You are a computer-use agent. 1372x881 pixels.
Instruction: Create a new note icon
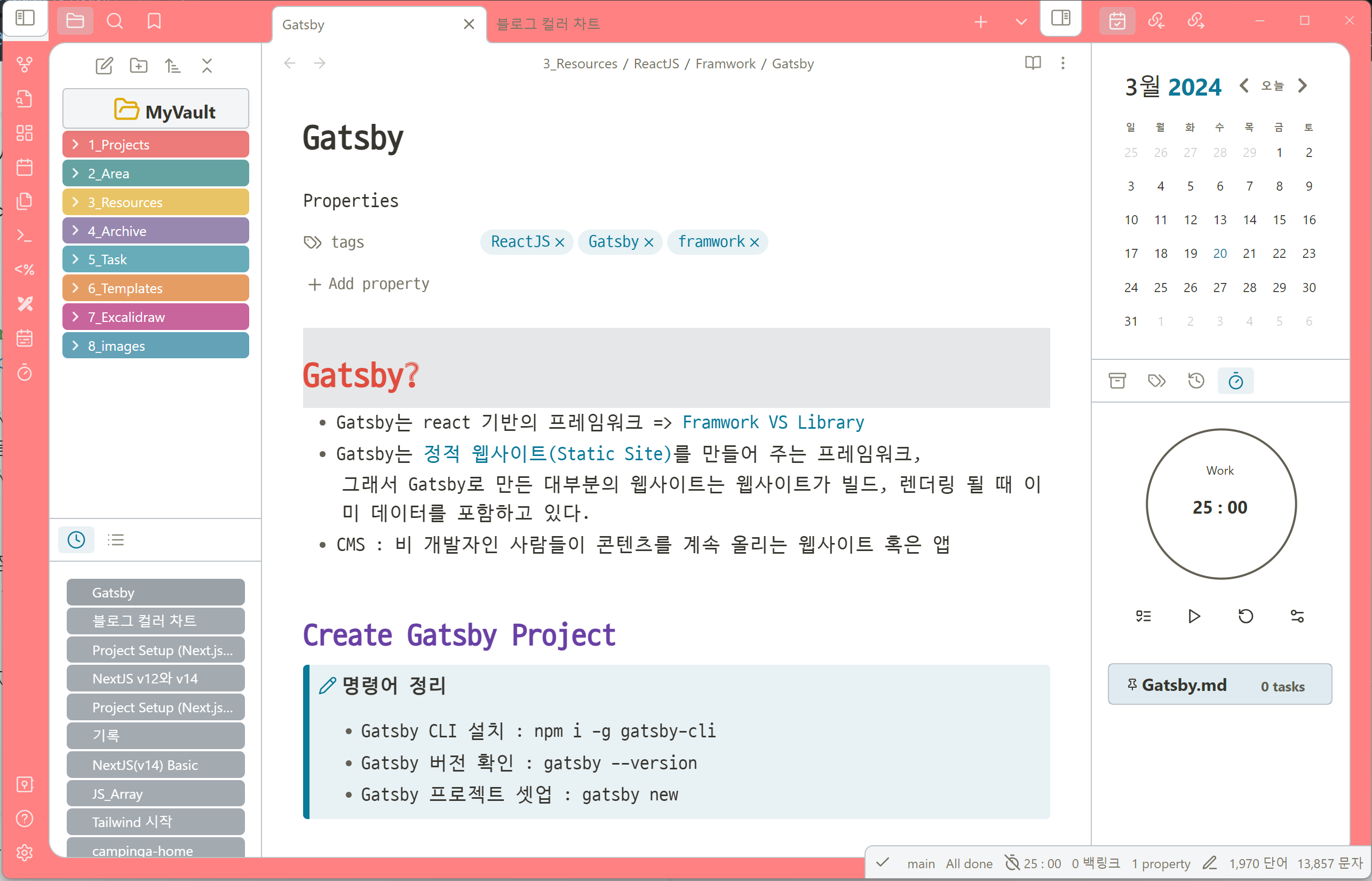click(104, 66)
